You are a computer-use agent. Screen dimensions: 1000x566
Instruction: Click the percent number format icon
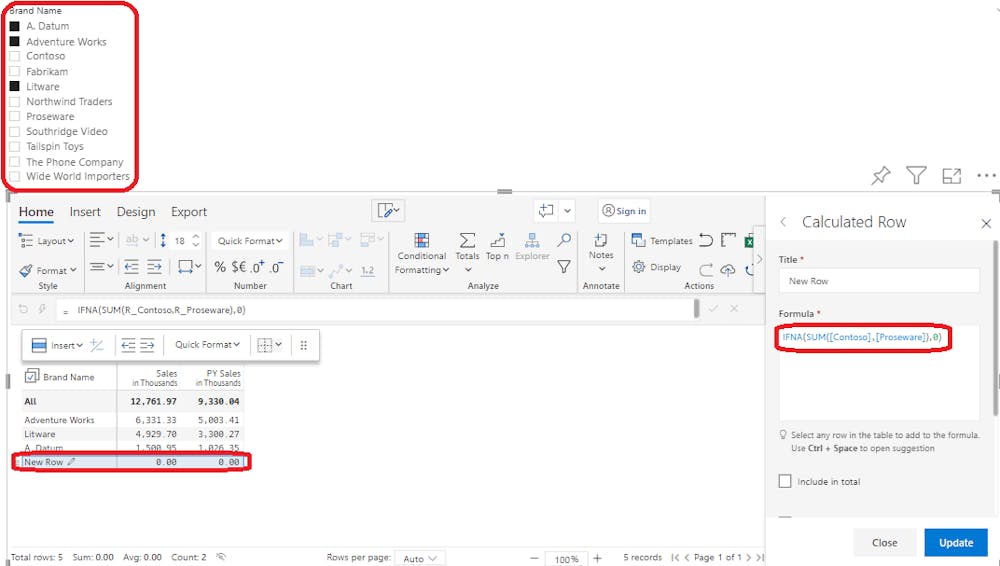click(220, 267)
